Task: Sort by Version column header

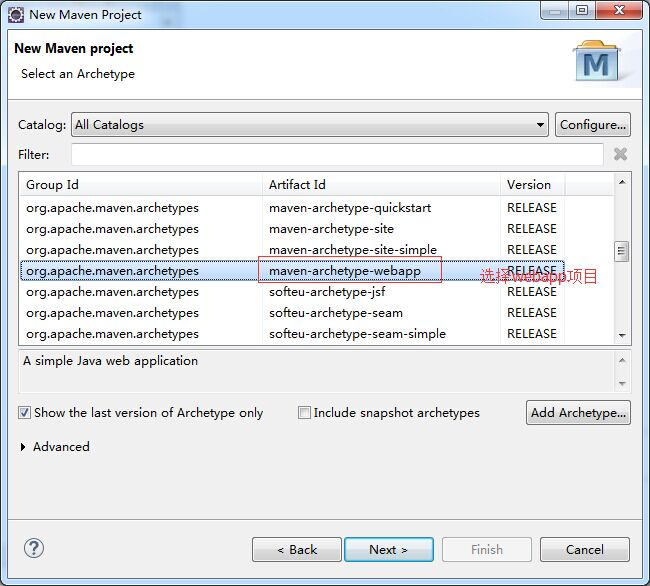Action: [x=532, y=184]
